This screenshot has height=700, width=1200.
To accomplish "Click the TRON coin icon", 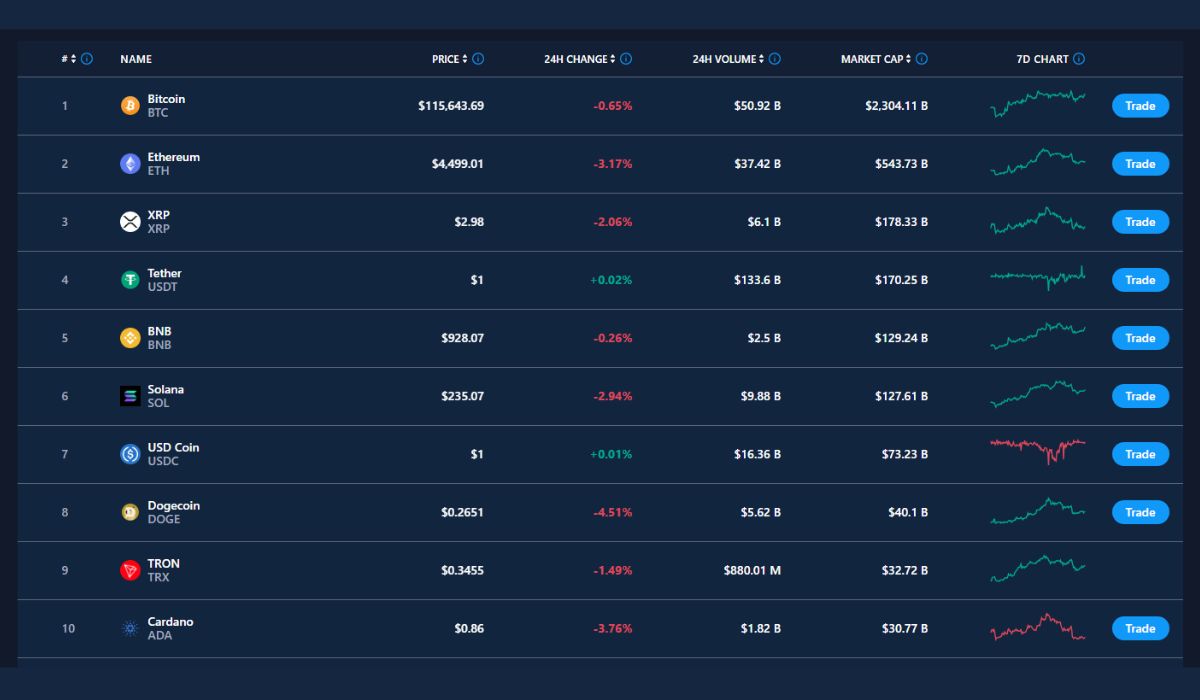I will [x=129, y=569].
